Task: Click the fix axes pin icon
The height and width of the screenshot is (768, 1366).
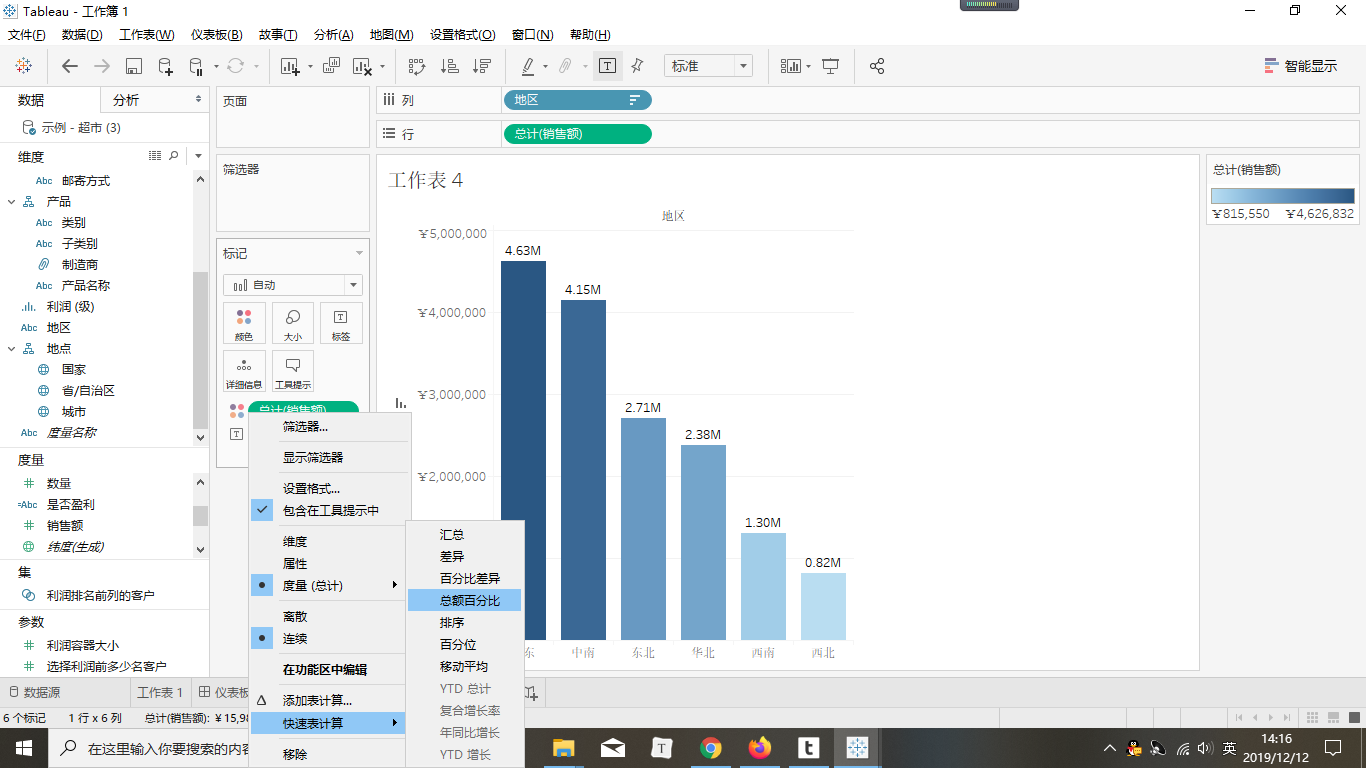Action: coord(637,66)
